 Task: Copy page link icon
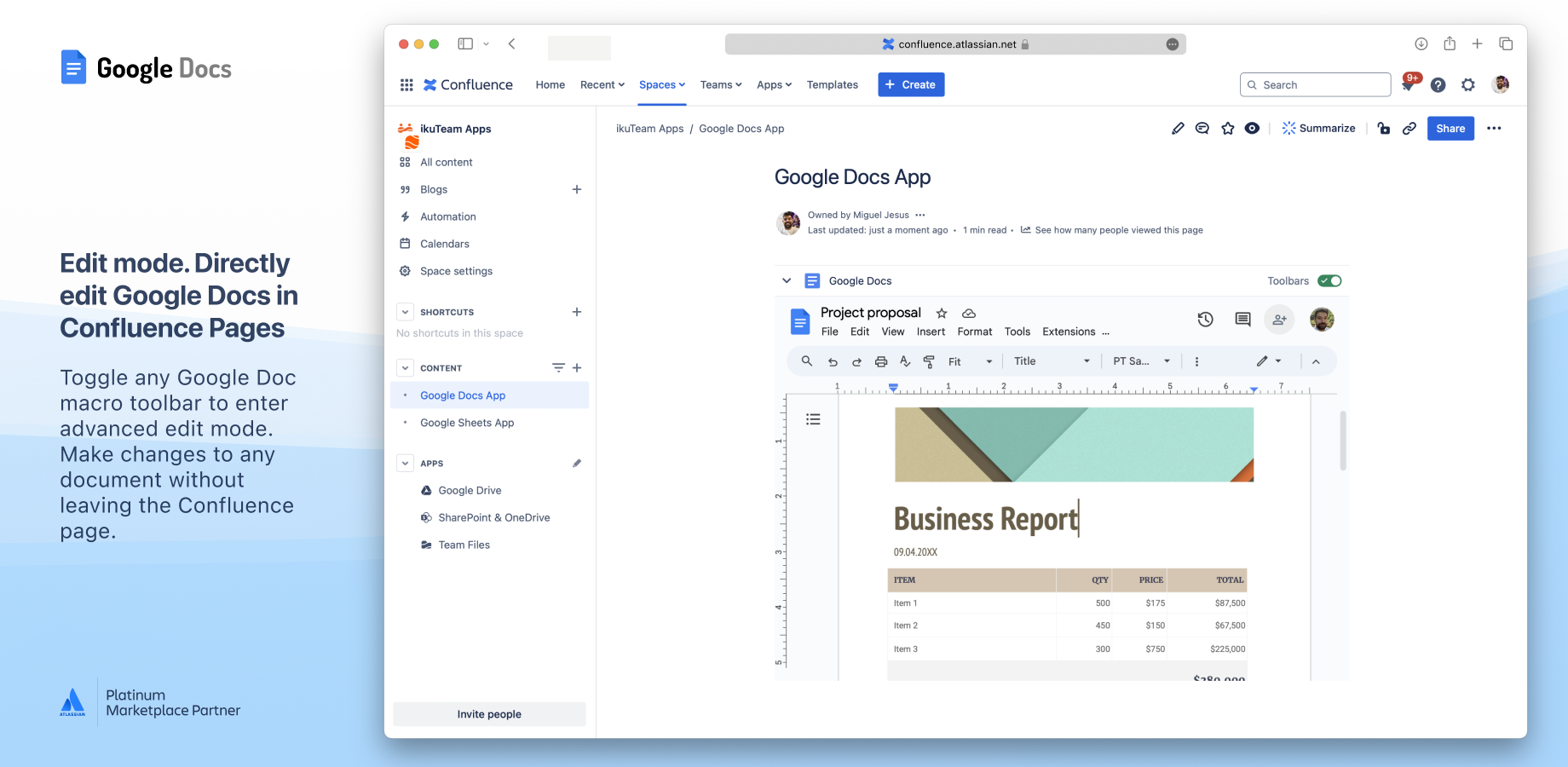coord(1409,128)
